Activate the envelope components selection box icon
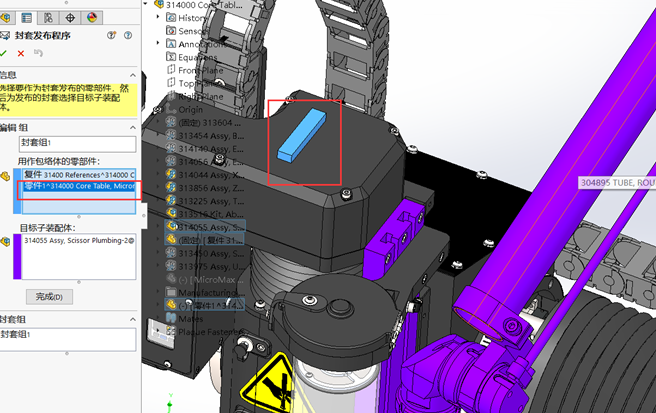This screenshot has width=656, height=413. point(5,177)
